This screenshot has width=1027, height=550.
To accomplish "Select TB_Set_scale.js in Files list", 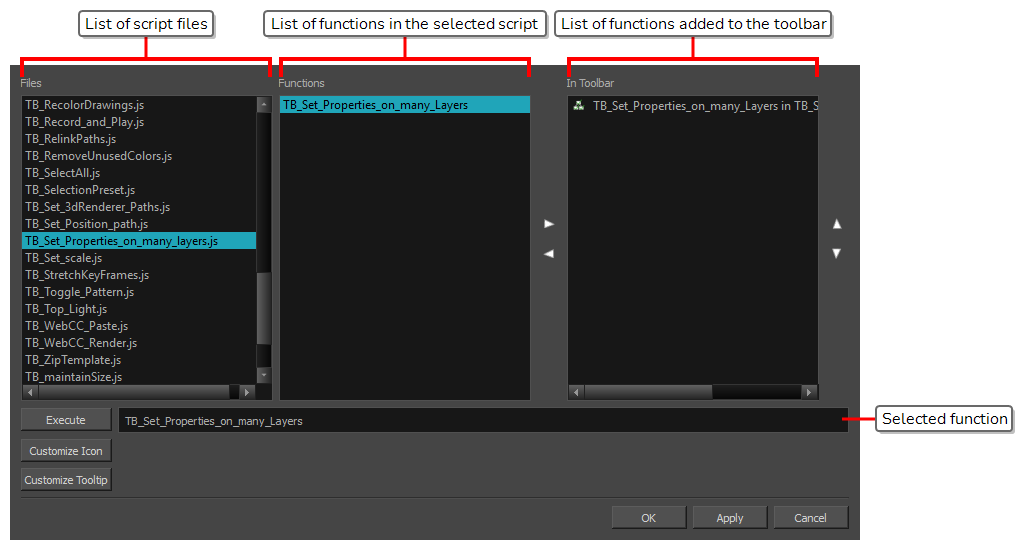I will click(64, 258).
